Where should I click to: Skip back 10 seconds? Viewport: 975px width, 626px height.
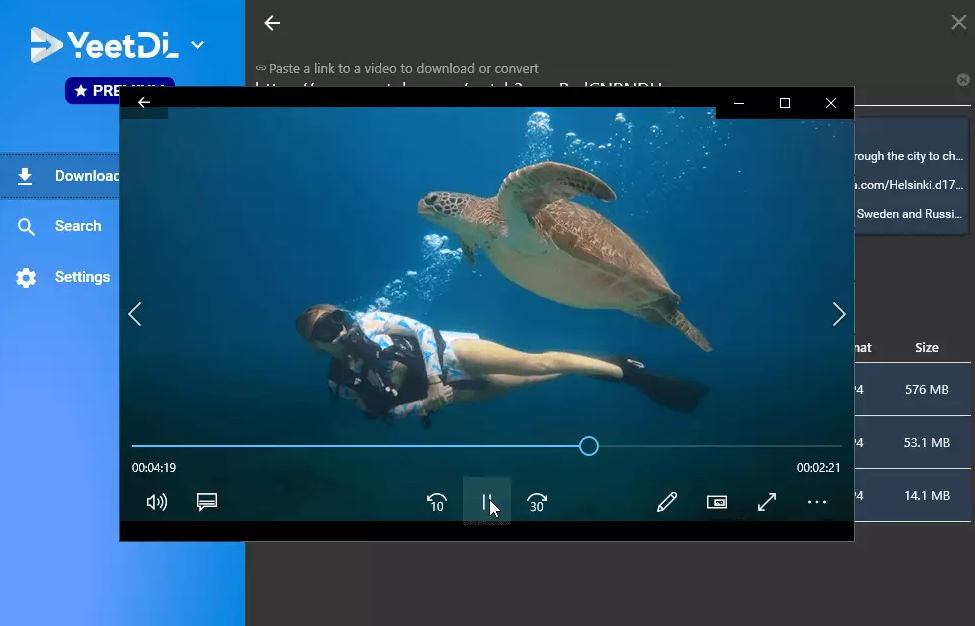436,502
